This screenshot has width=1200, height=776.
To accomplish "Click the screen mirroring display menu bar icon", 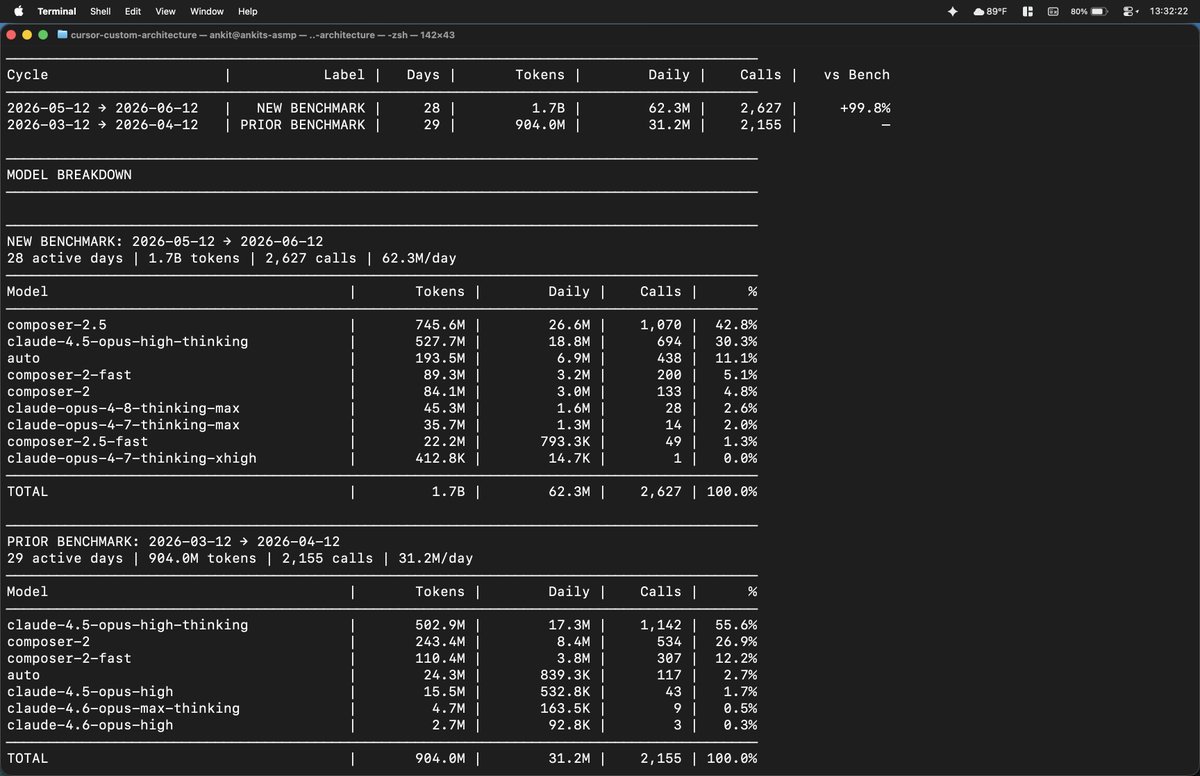I will pos(1053,11).
